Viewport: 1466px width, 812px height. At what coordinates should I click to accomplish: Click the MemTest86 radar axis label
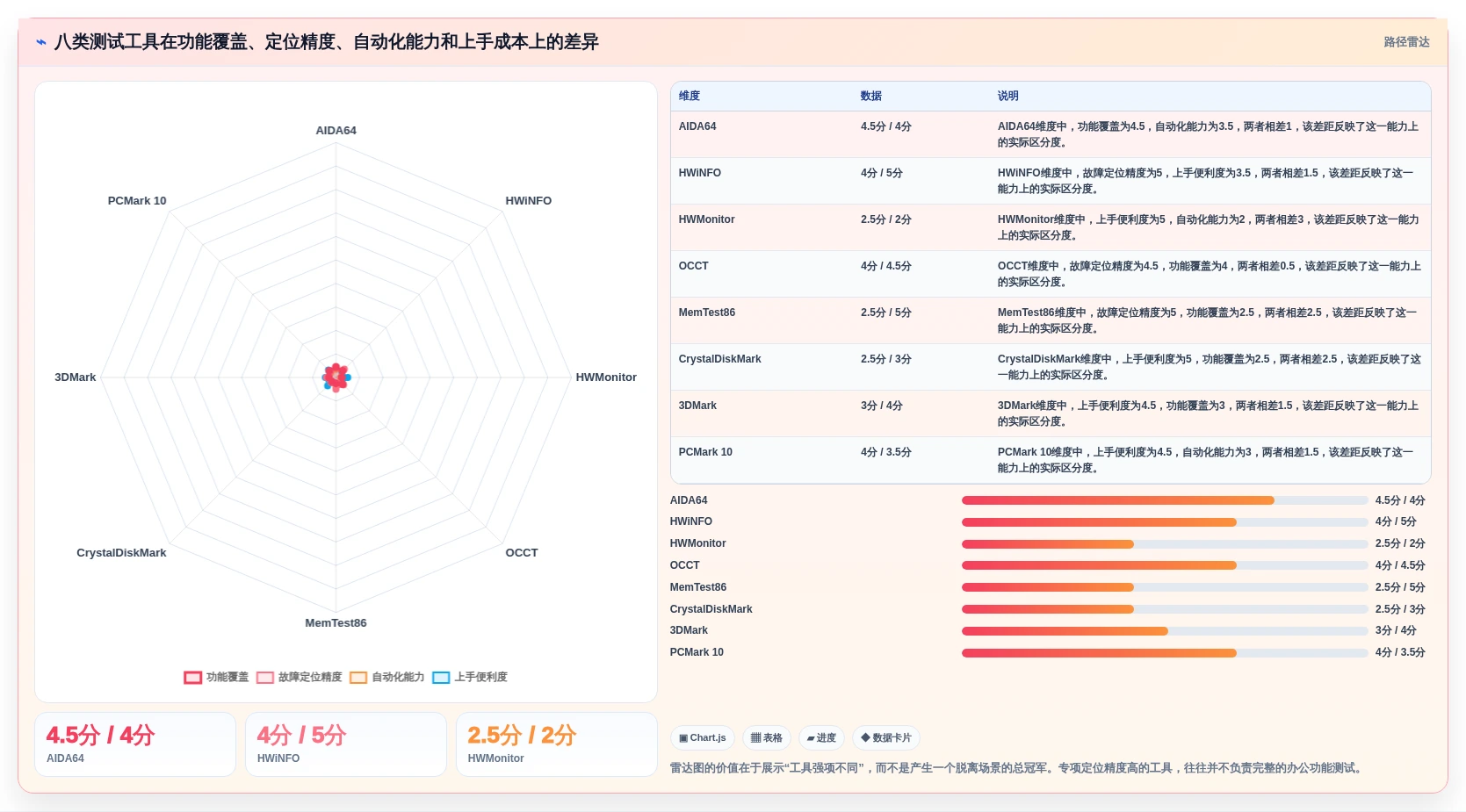point(336,623)
